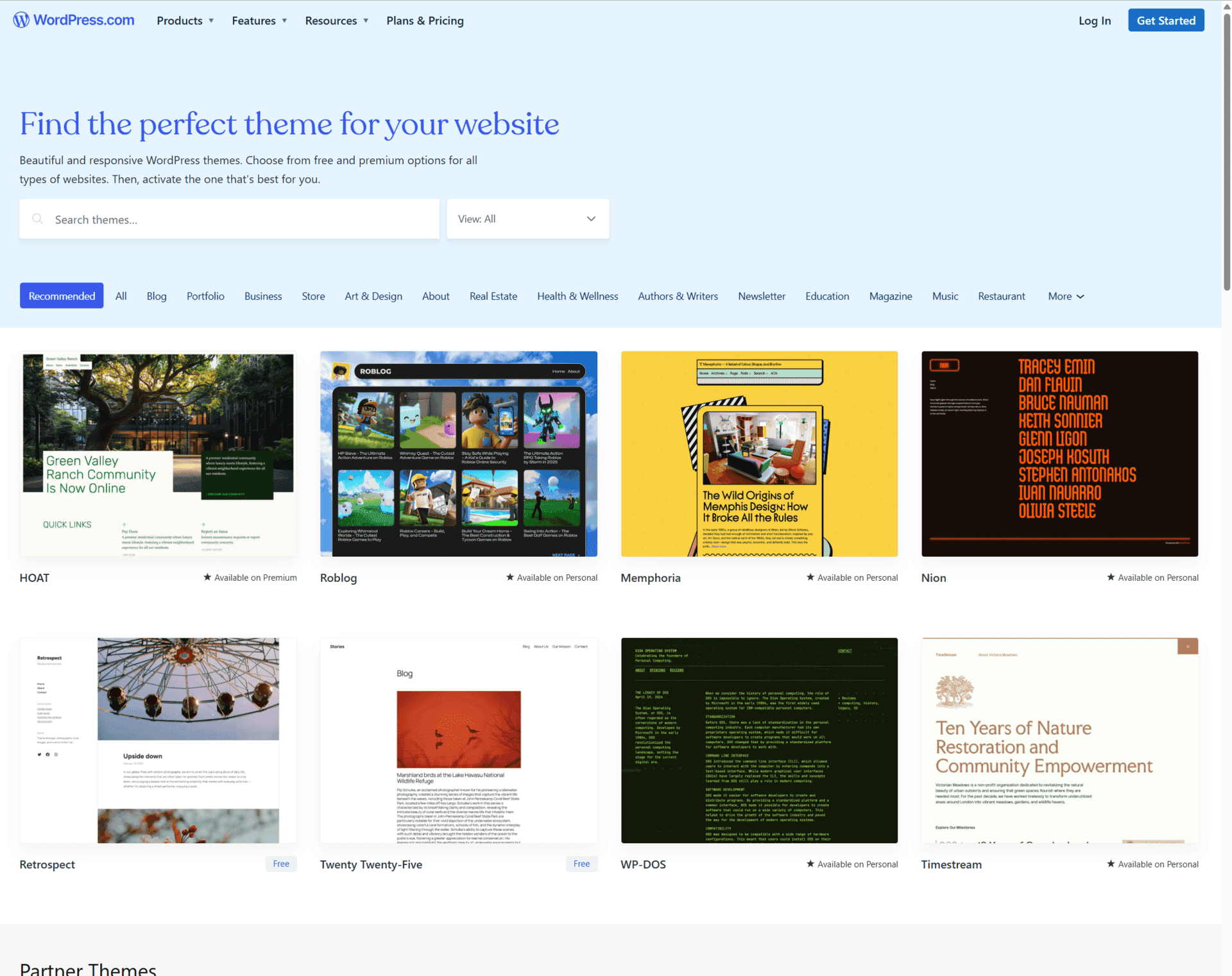Image resolution: width=1232 pixels, height=976 pixels.
Task: Select the Recommended tab
Action: click(62, 296)
